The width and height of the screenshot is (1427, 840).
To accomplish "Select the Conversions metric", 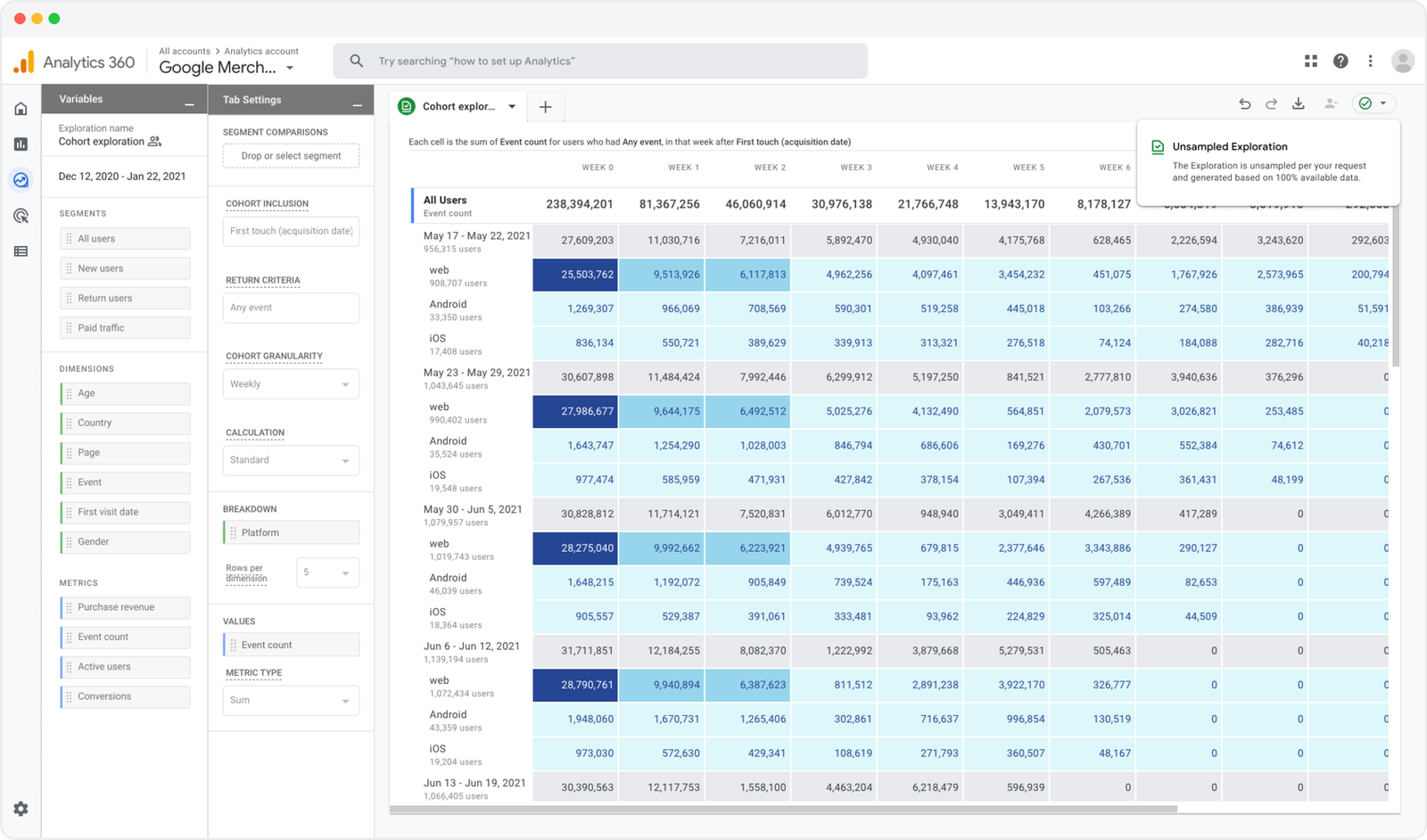I will [x=125, y=696].
